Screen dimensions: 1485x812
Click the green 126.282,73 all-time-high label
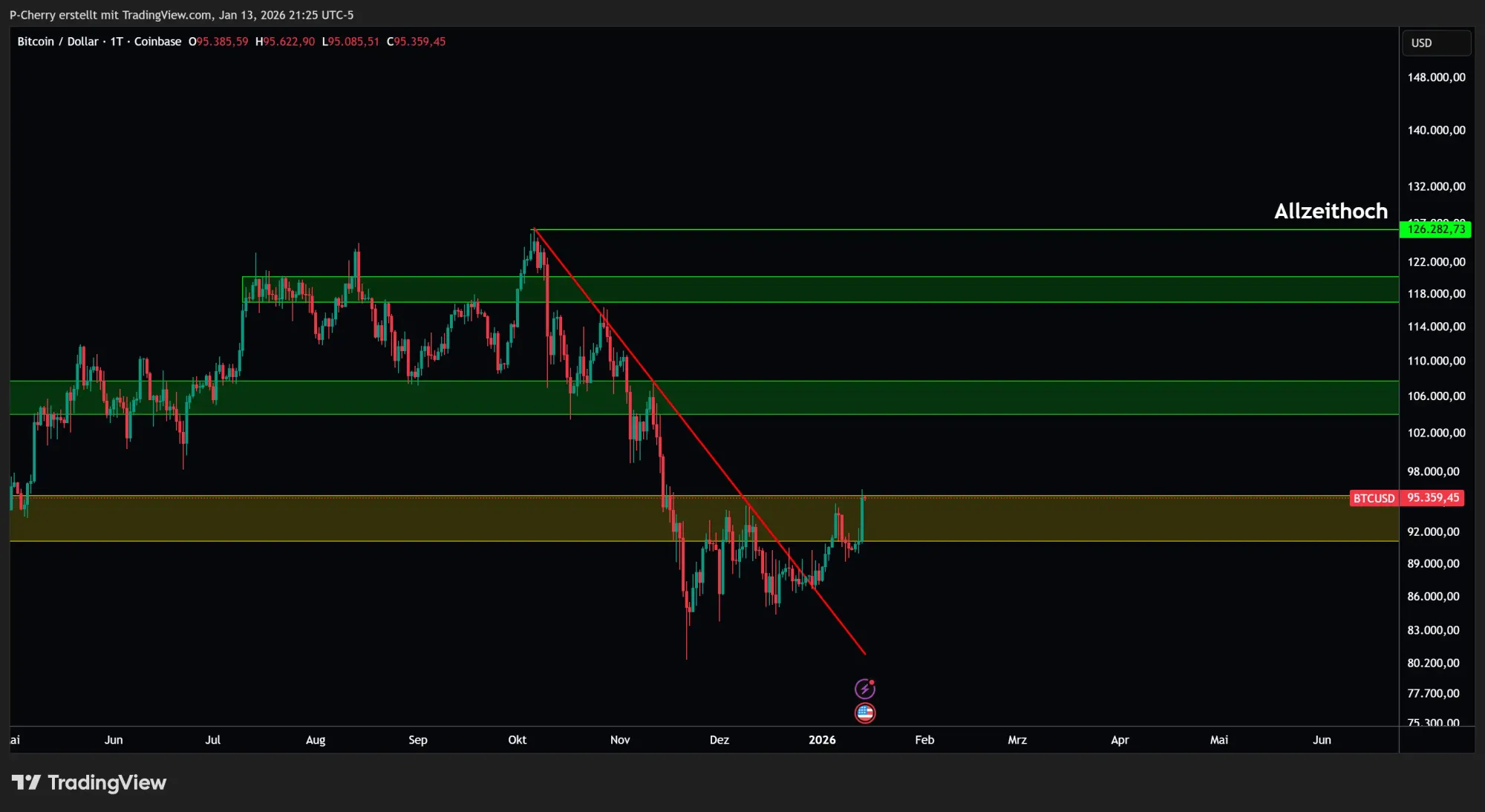pyautogui.click(x=1436, y=229)
